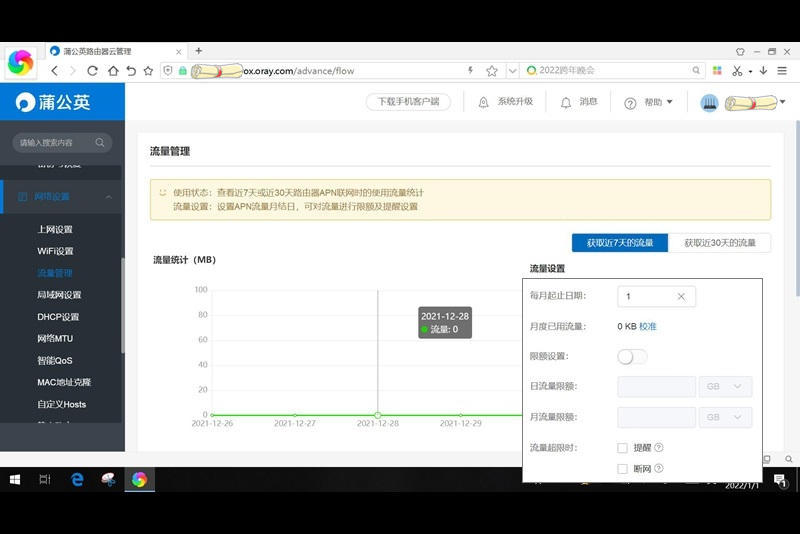Collapse the 网络设置 sidebar section
Screen dimensions: 800x534
108,197
